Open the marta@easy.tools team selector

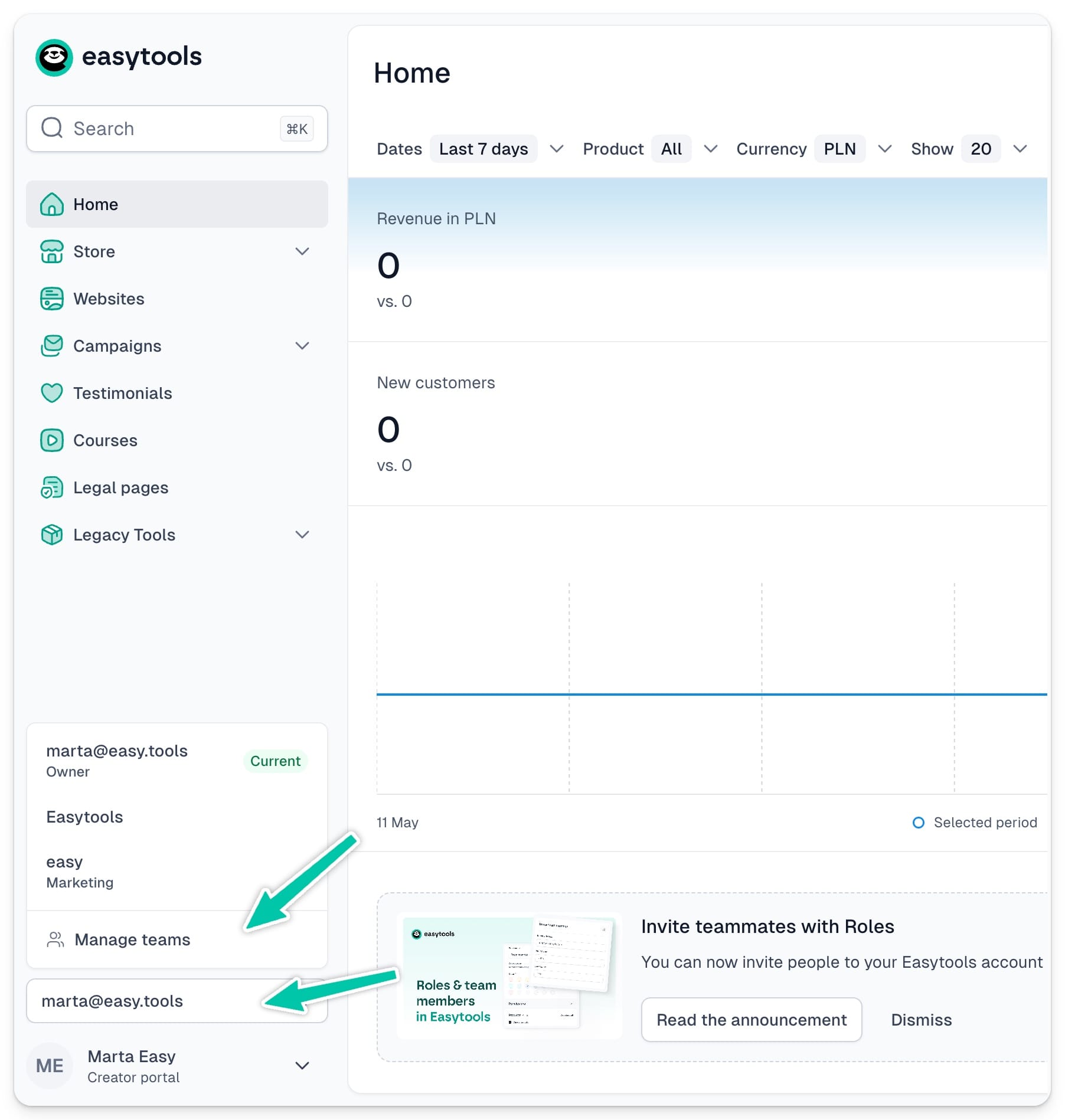tap(177, 1001)
